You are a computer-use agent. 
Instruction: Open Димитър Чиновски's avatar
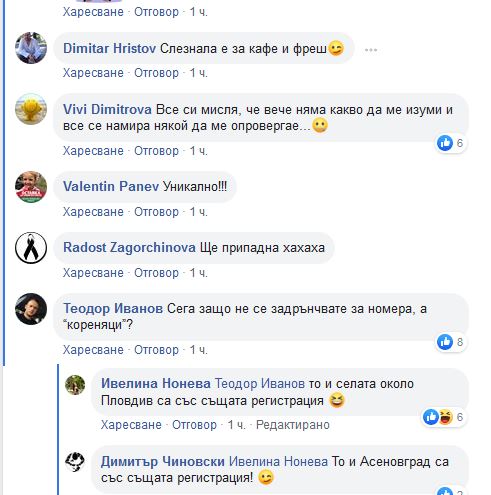click(75, 462)
